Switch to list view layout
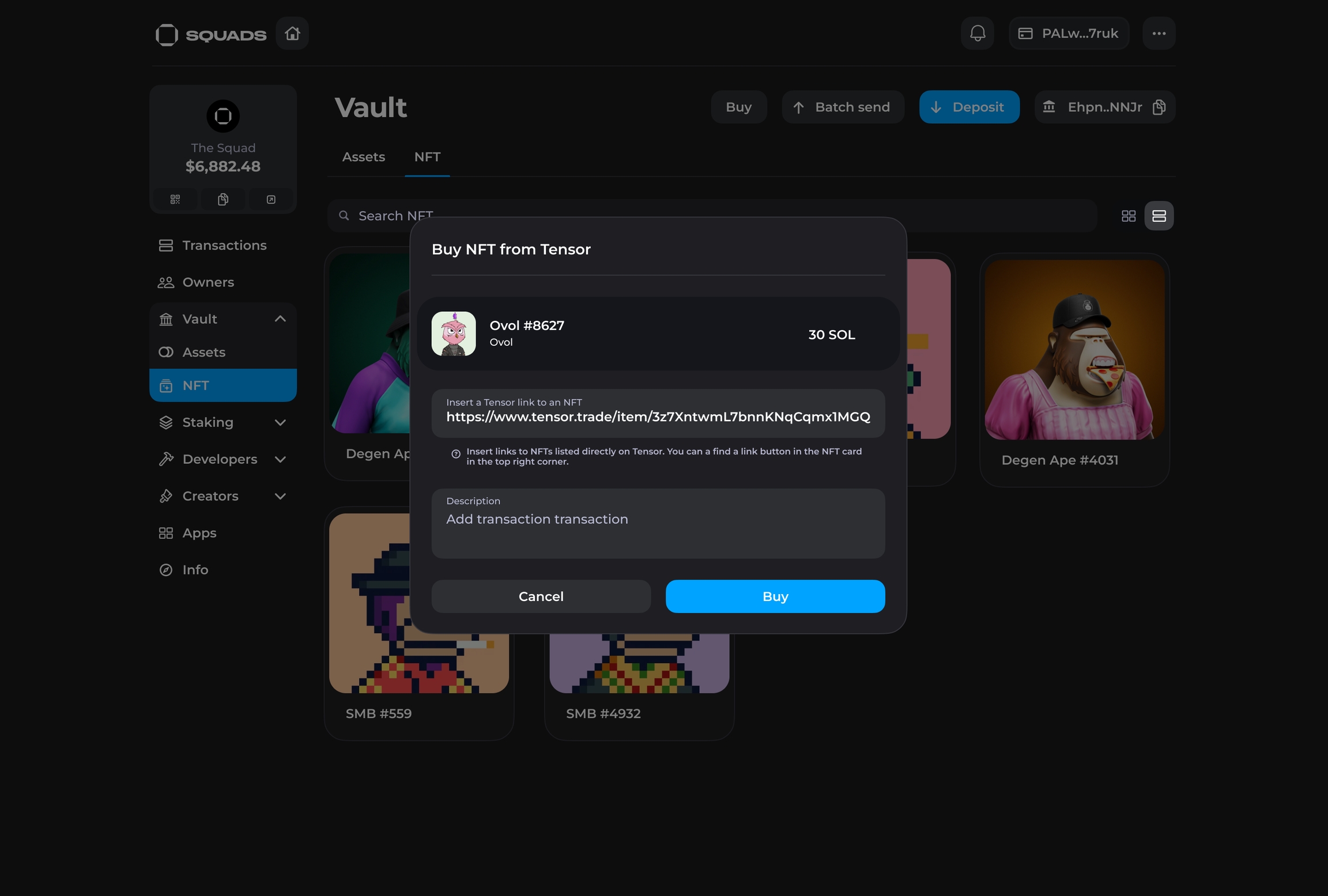 [x=1159, y=216]
